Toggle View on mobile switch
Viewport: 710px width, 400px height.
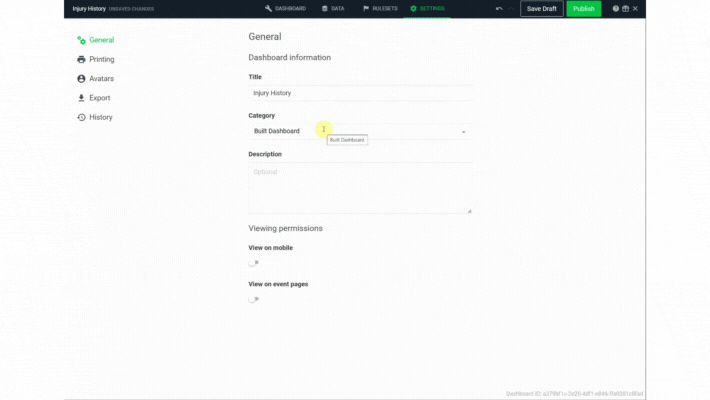254,263
